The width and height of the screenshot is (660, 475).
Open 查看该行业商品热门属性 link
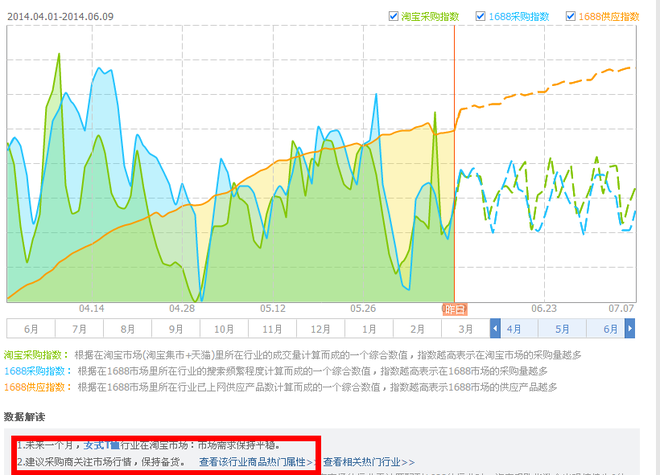coord(256,462)
